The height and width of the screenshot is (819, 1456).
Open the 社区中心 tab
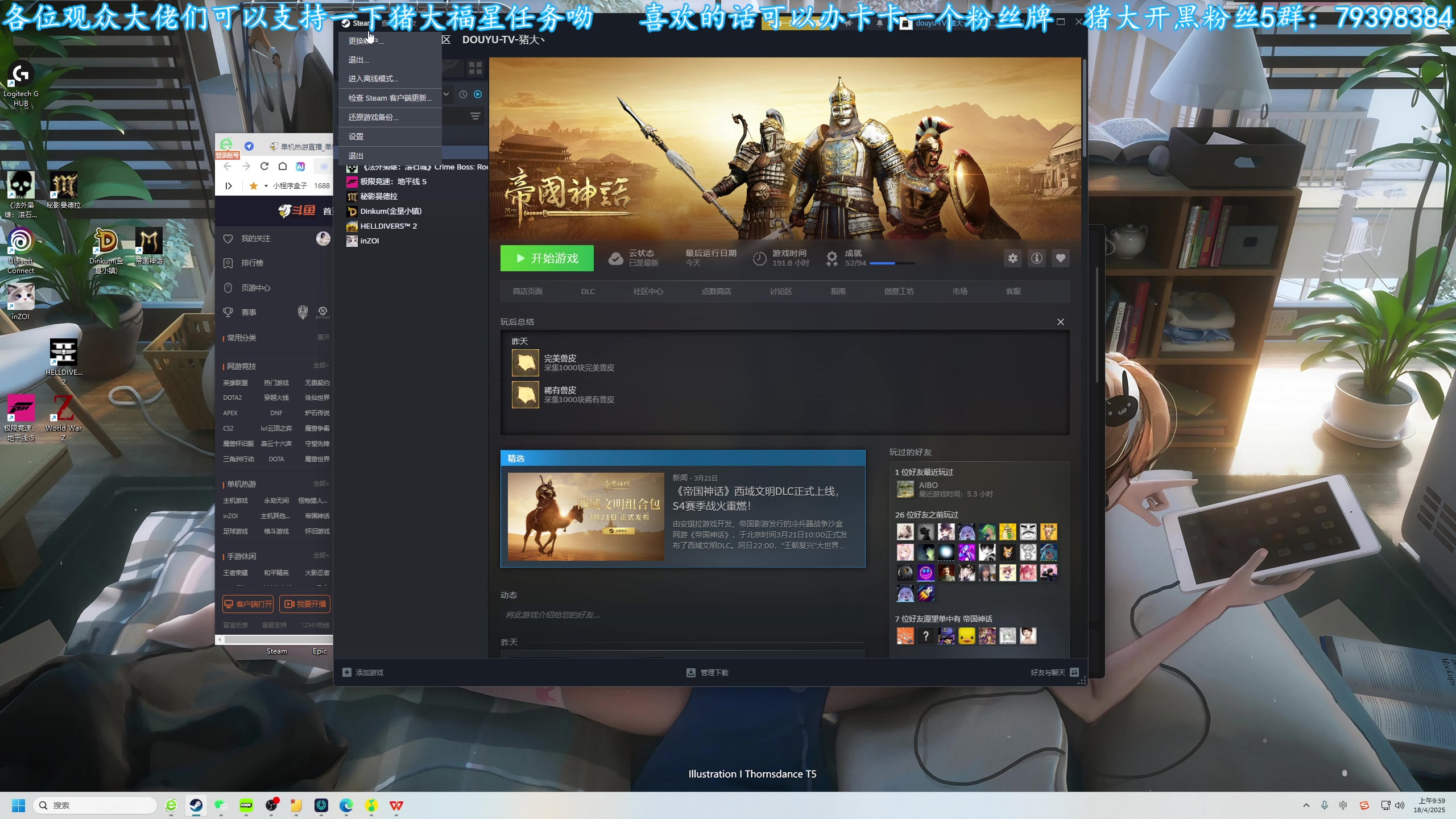[648, 291]
